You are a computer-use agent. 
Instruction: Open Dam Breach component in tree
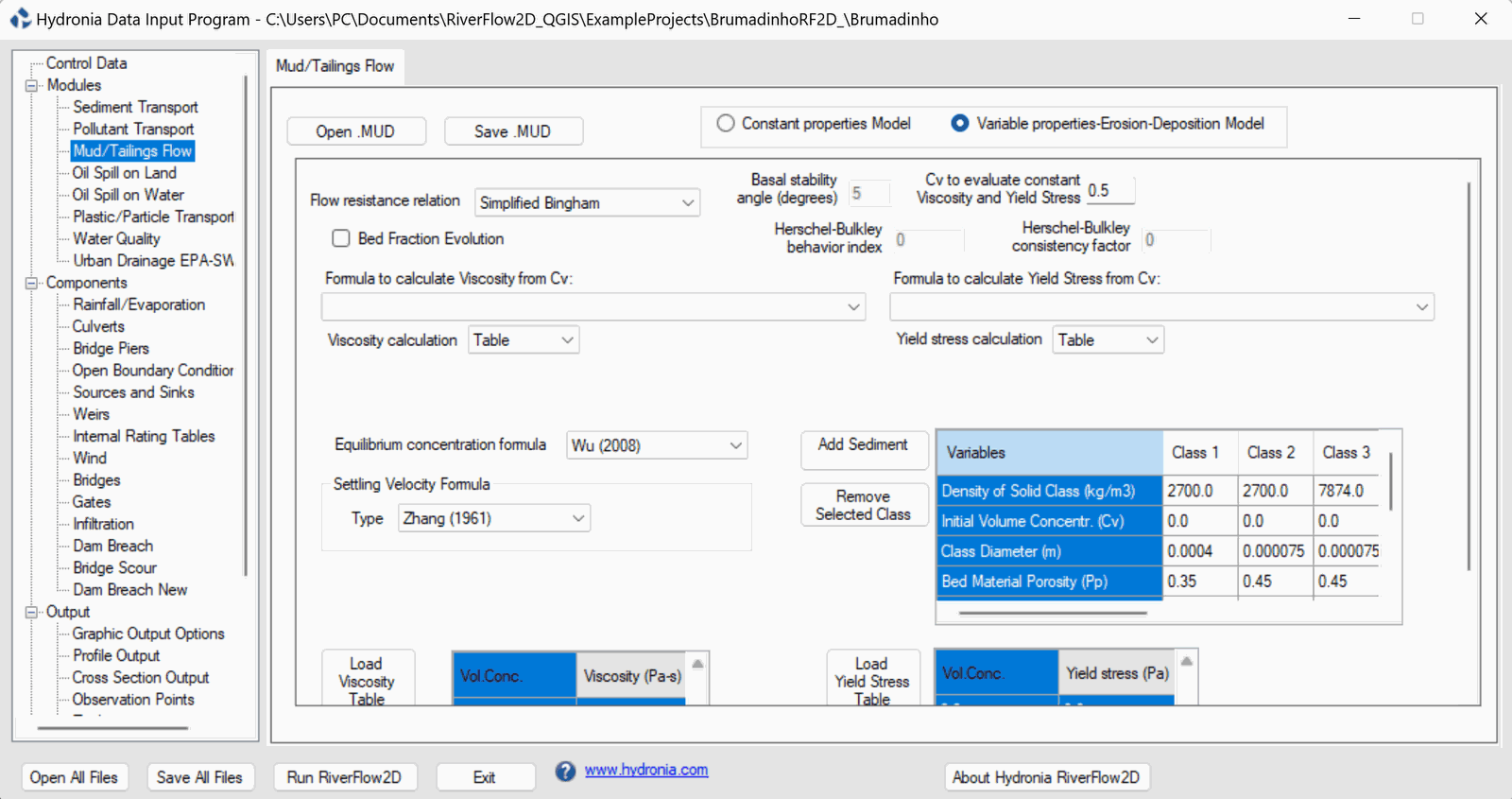pyautogui.click(x=112, y=546)
